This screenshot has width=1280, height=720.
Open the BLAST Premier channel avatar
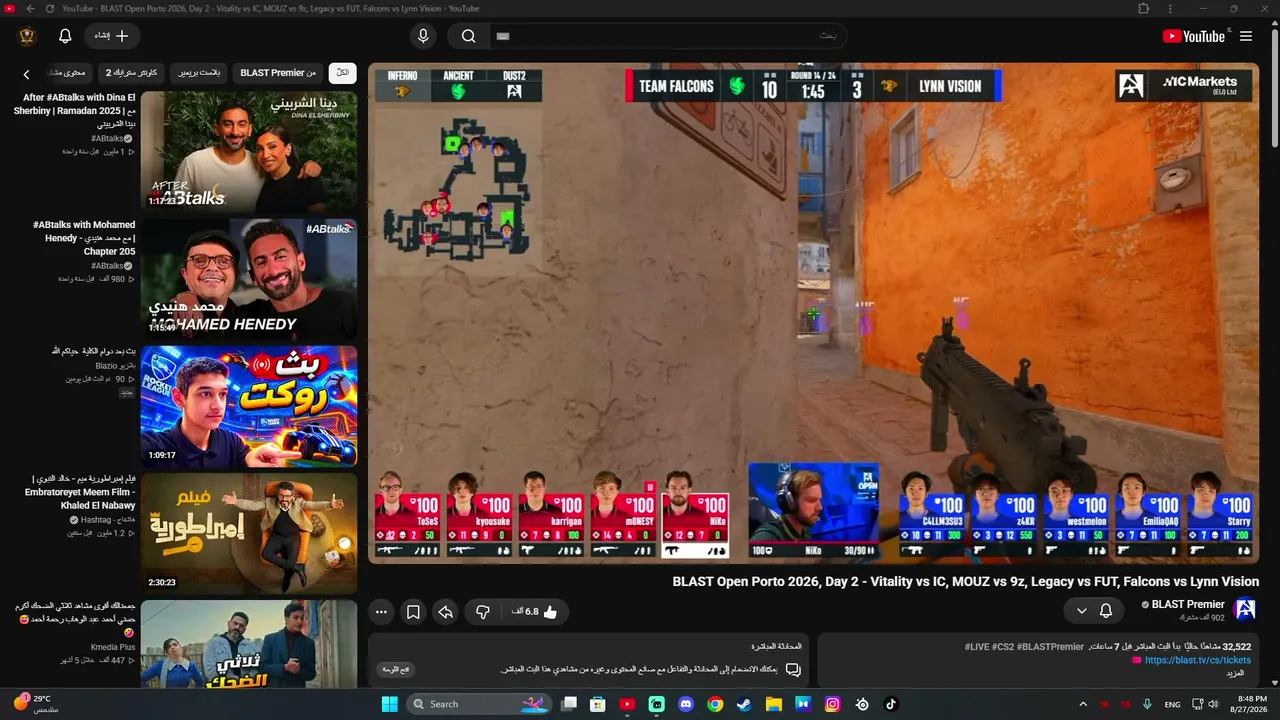[x=1245, y=609]
